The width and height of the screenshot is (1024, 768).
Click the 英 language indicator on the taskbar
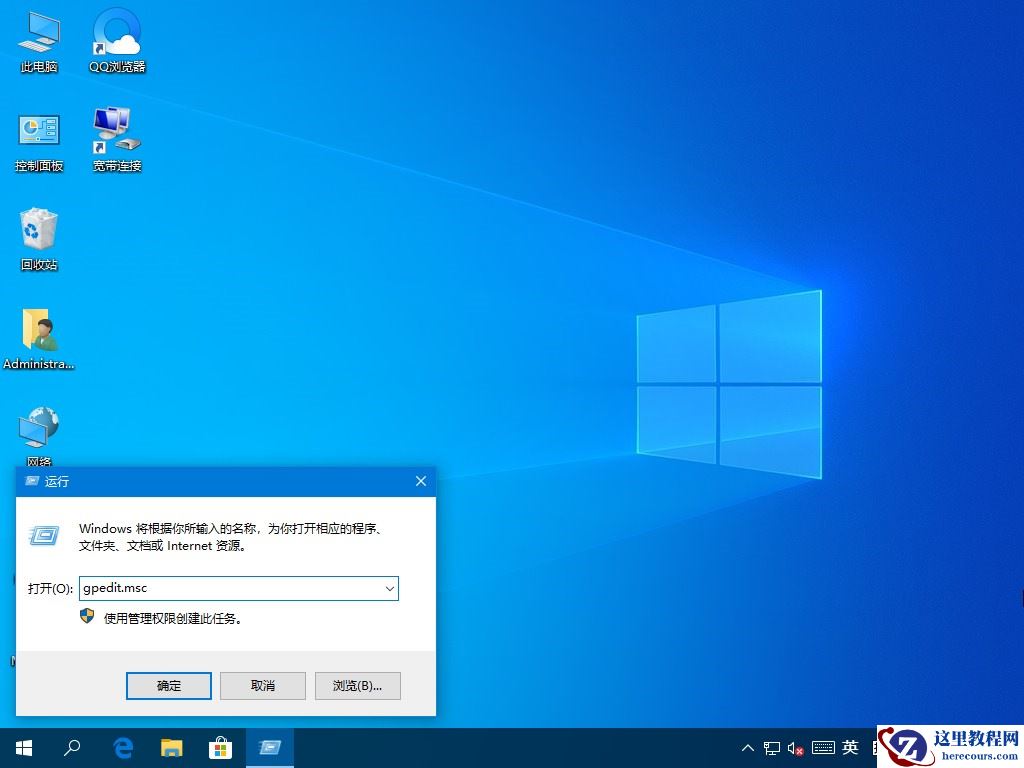point(849,747)
